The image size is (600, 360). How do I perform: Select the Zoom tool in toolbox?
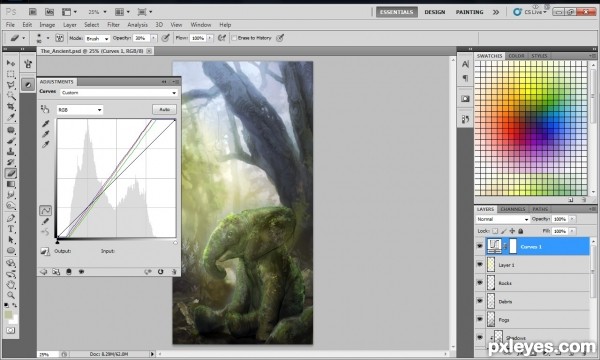pos(11,295)
